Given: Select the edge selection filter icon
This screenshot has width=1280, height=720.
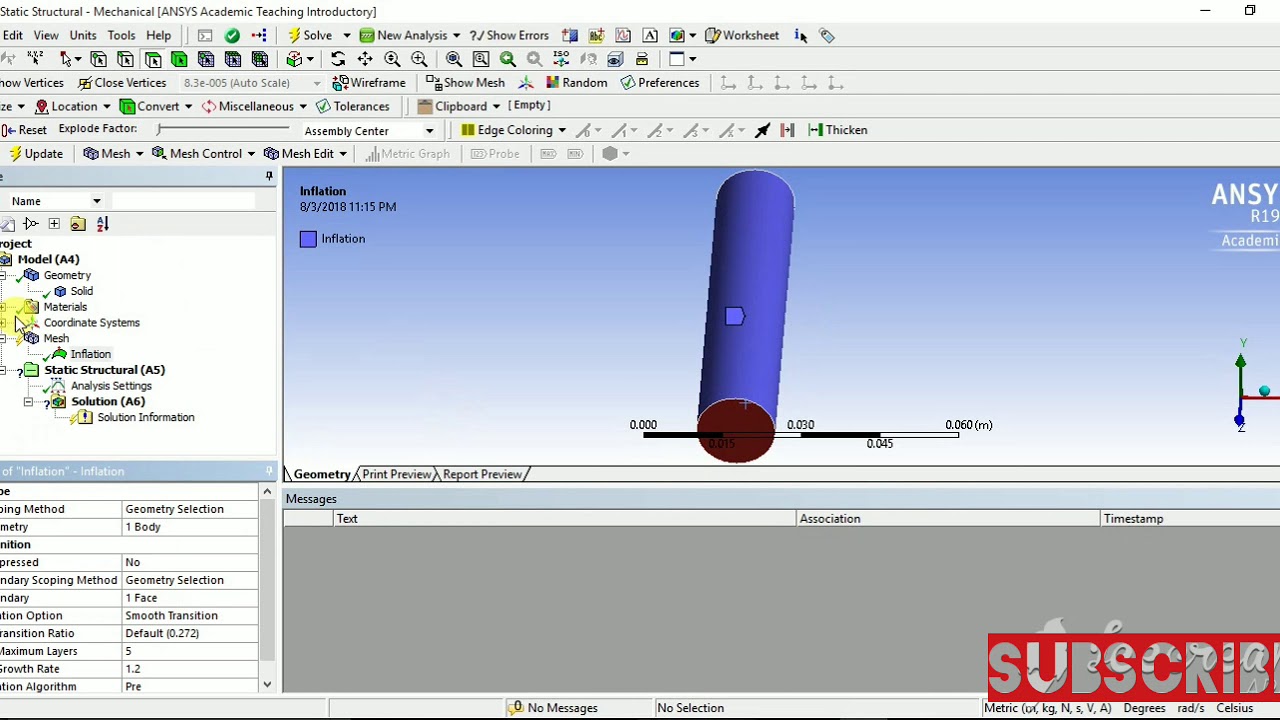Looking at the screenshot, I should (x=126, y=59).
